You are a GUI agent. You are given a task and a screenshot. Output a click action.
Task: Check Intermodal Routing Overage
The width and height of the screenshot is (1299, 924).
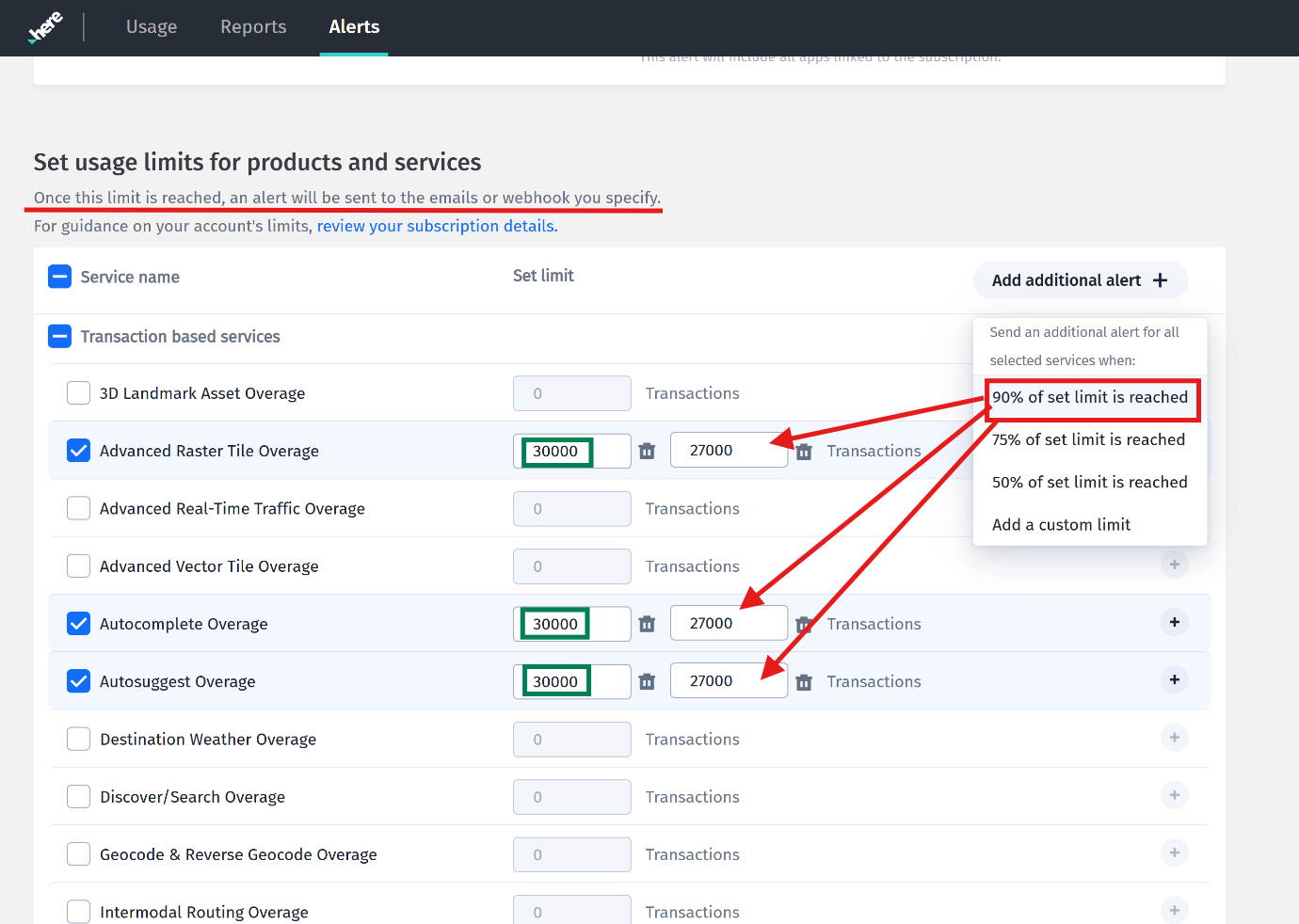79,911
